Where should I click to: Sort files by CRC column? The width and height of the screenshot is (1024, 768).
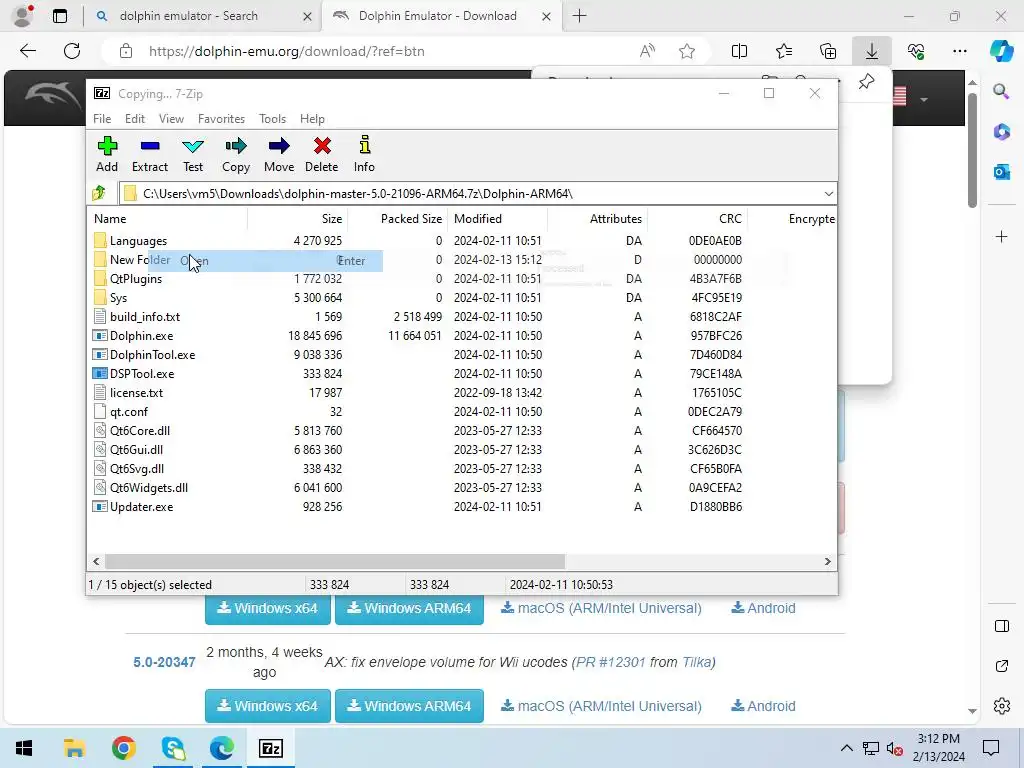[x=697, y=219]
